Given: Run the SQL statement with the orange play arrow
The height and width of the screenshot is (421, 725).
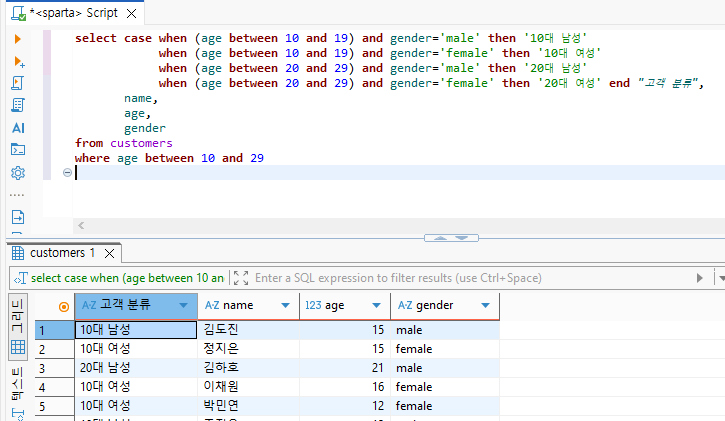Looking at the screenshot, I should pyautogui.click(x=18, y=39).
